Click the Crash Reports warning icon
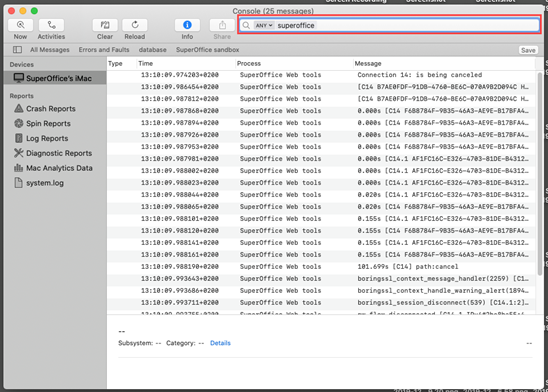 [19, 108]
